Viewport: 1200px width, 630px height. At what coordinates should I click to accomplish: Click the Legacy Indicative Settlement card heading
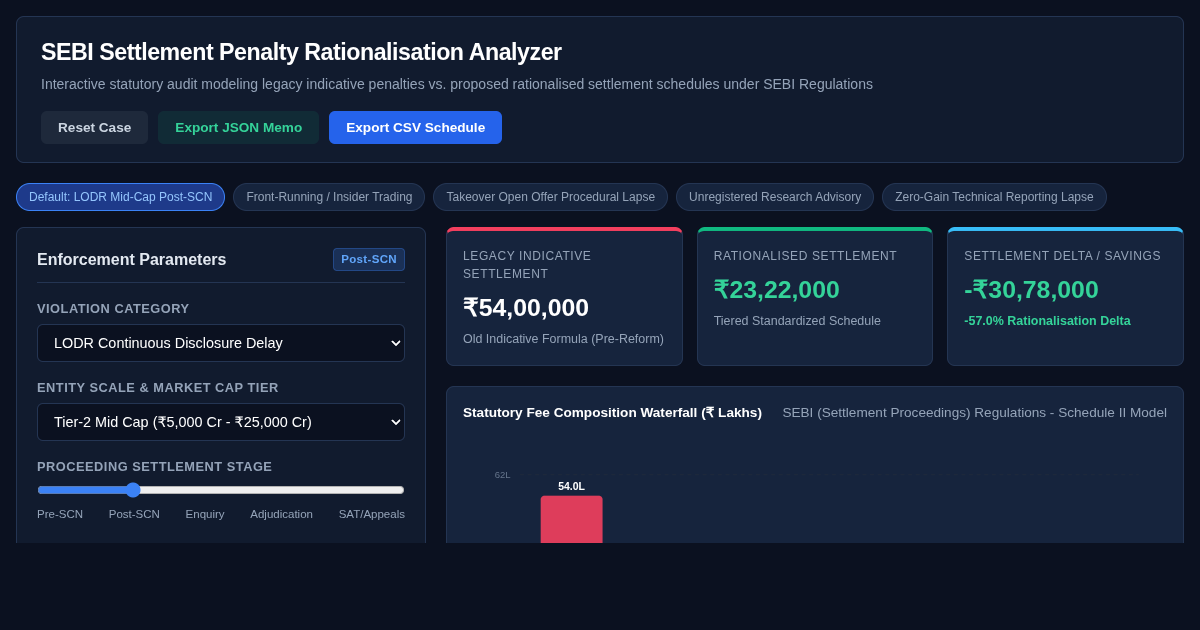(x=527, y=265)
